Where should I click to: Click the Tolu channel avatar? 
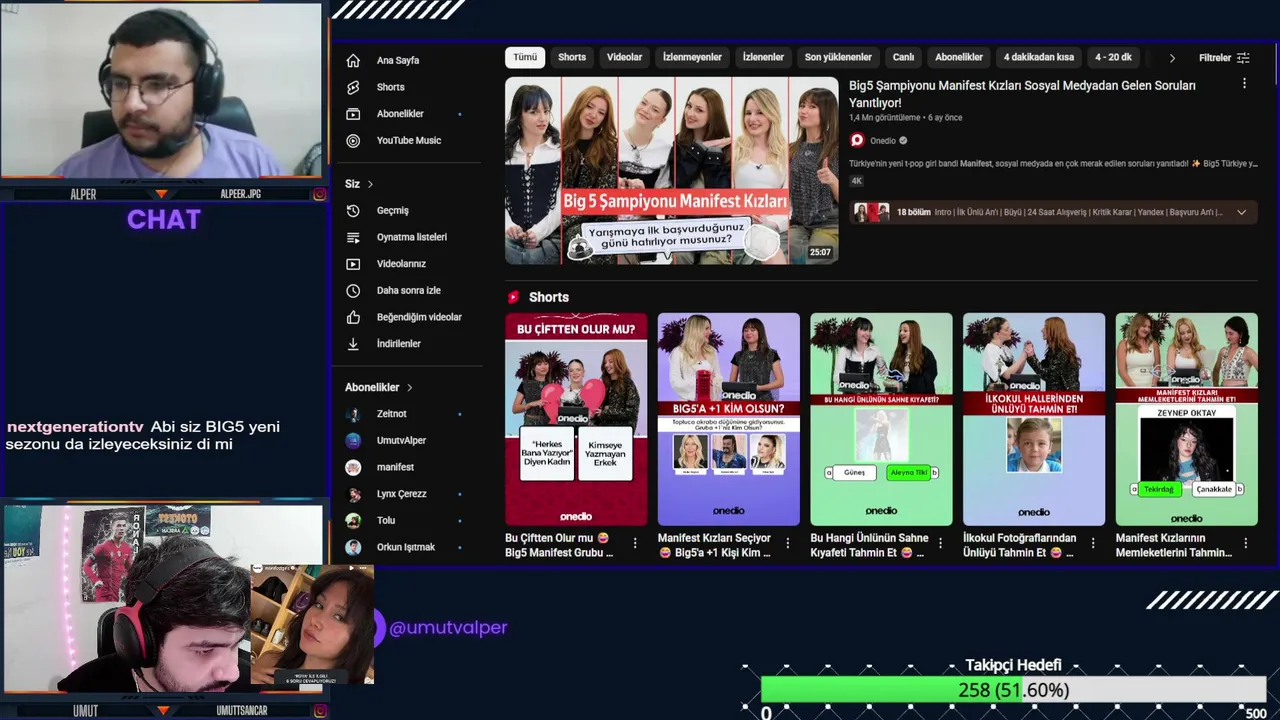pyautogui.click(x=353, y=521)
